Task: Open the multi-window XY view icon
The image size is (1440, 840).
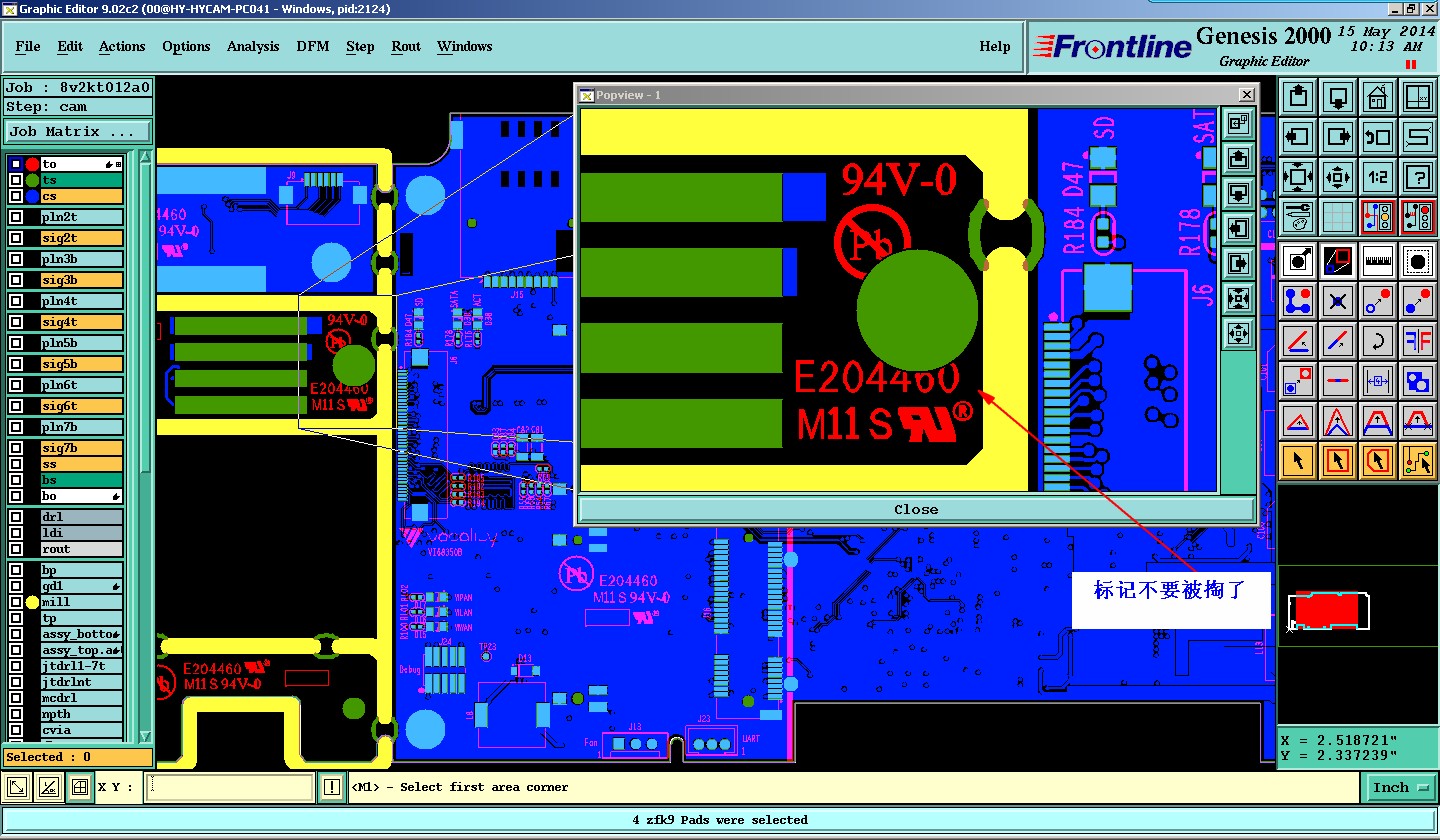Action: (x=1418, y=98)
